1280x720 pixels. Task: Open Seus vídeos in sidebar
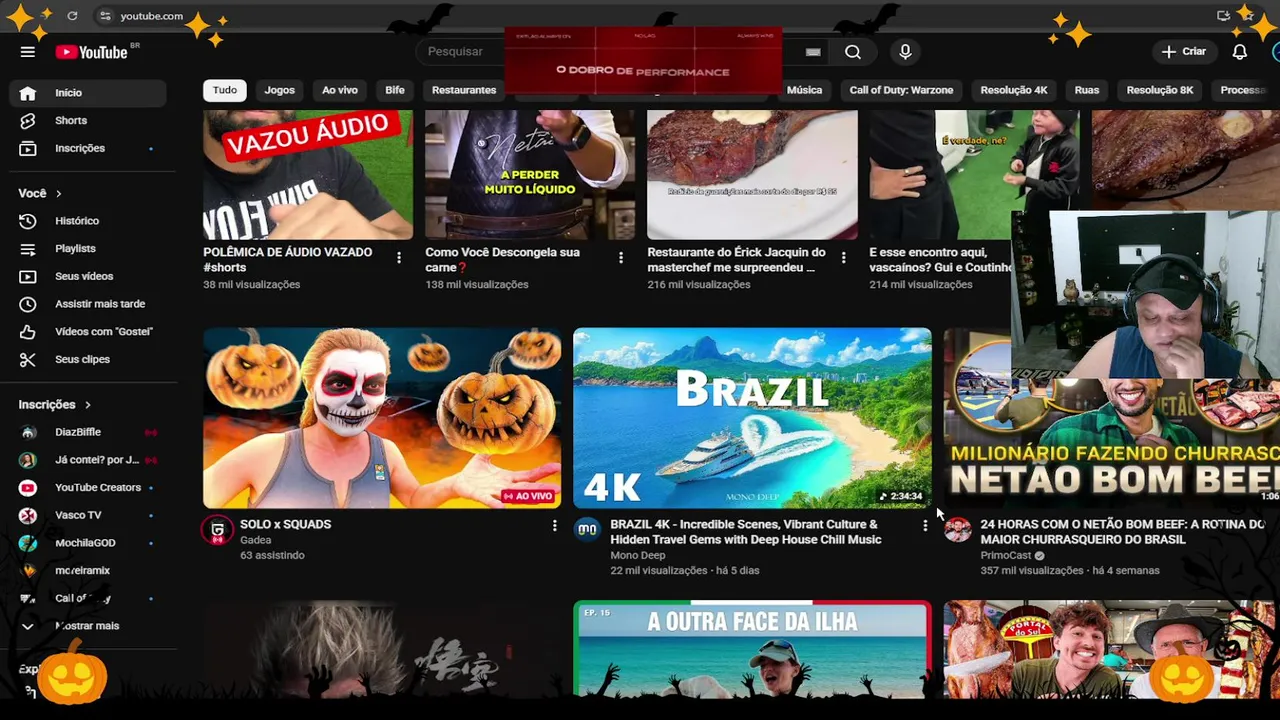(x=88, y=276)
